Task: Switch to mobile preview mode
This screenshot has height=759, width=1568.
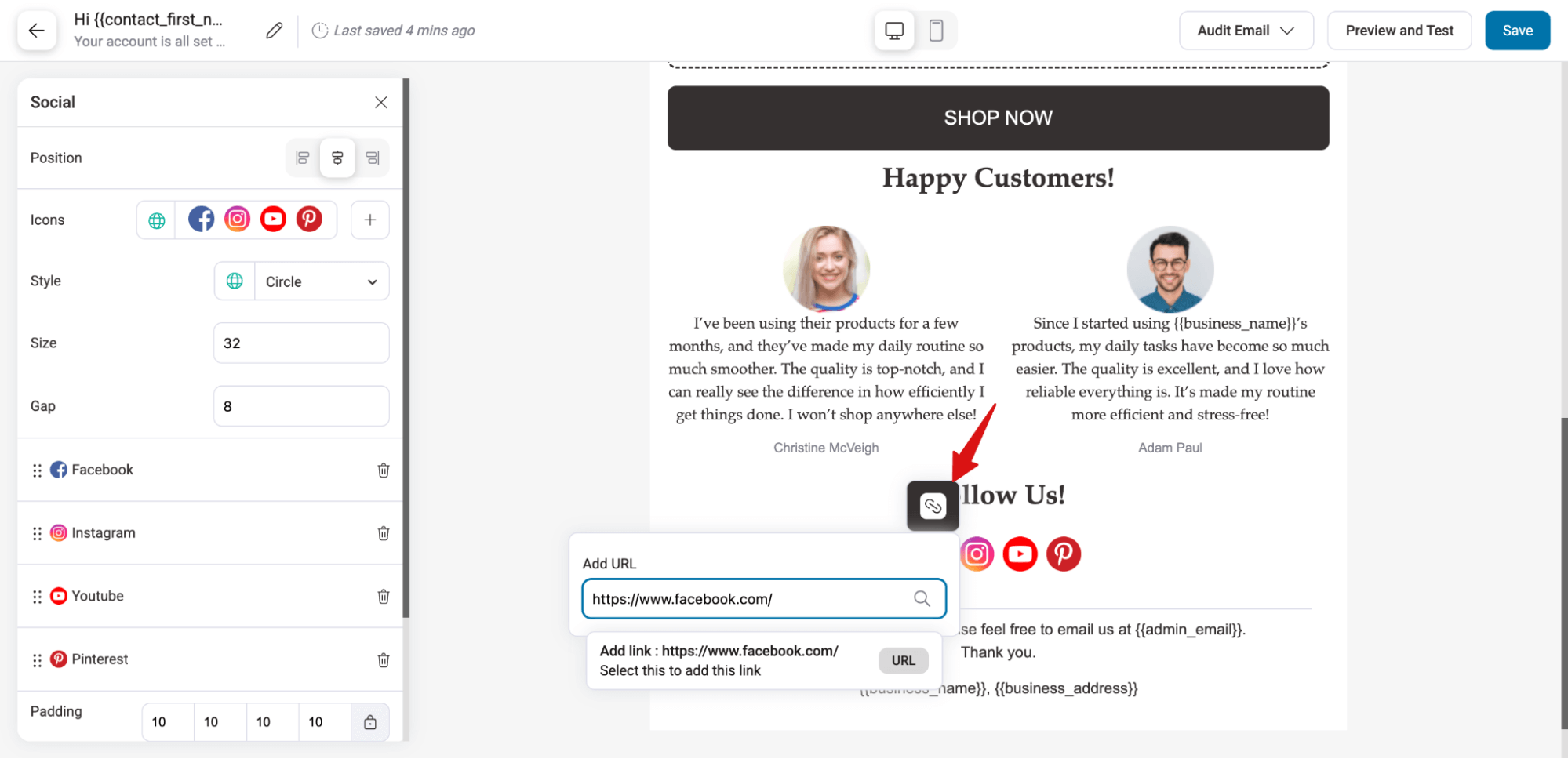Action: click(936, 30)
